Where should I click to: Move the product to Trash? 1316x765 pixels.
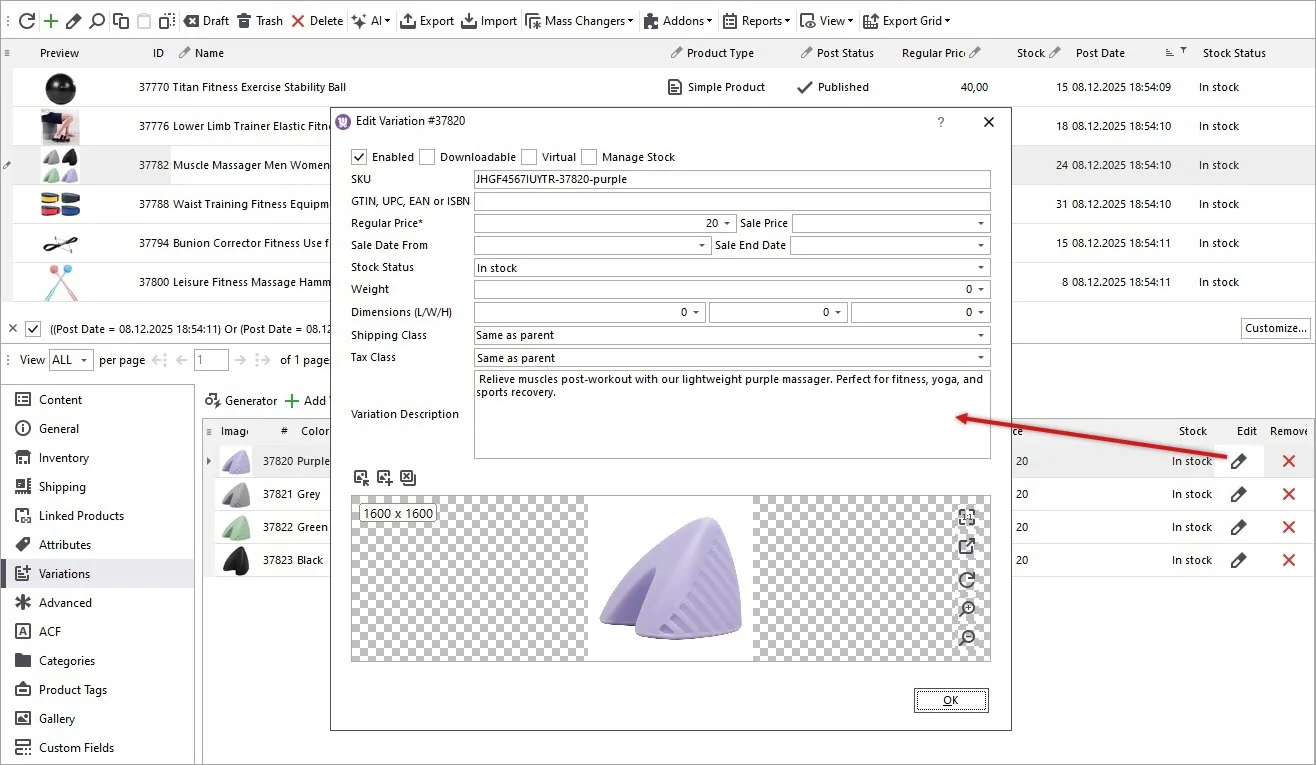[259, 20]
